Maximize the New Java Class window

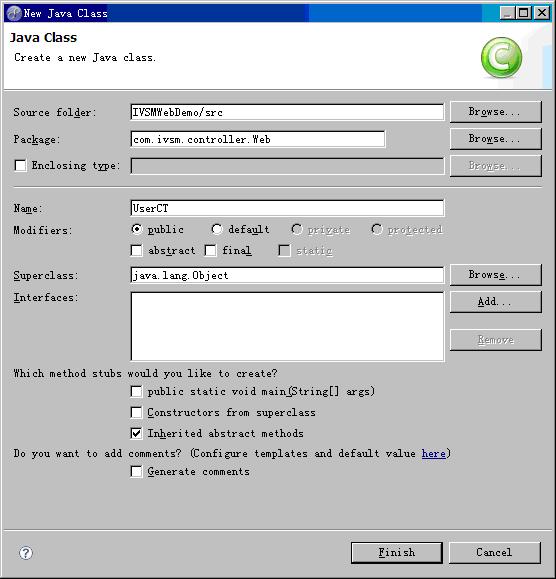pyautogui.click(x=524, y=13)
